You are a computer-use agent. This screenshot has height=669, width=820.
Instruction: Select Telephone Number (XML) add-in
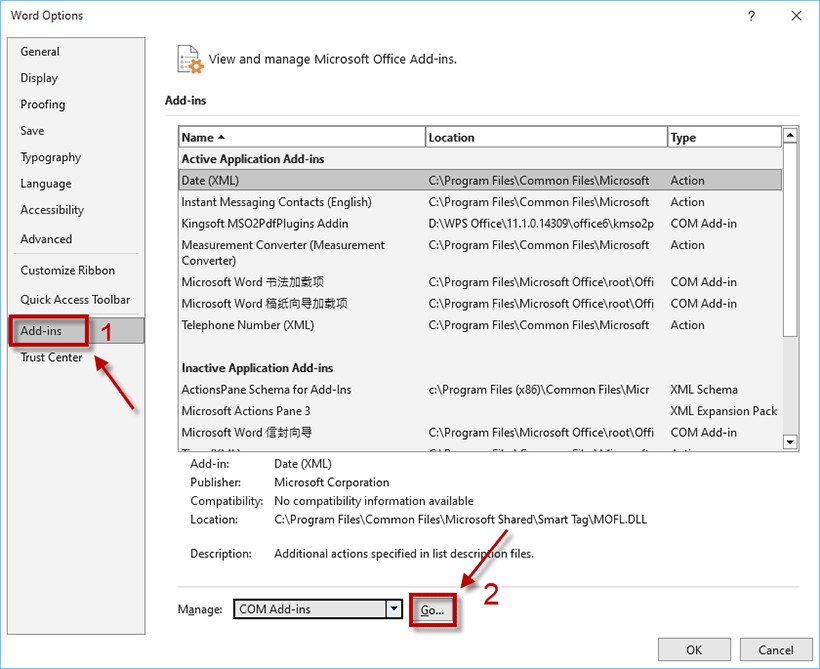coord(480,325)
